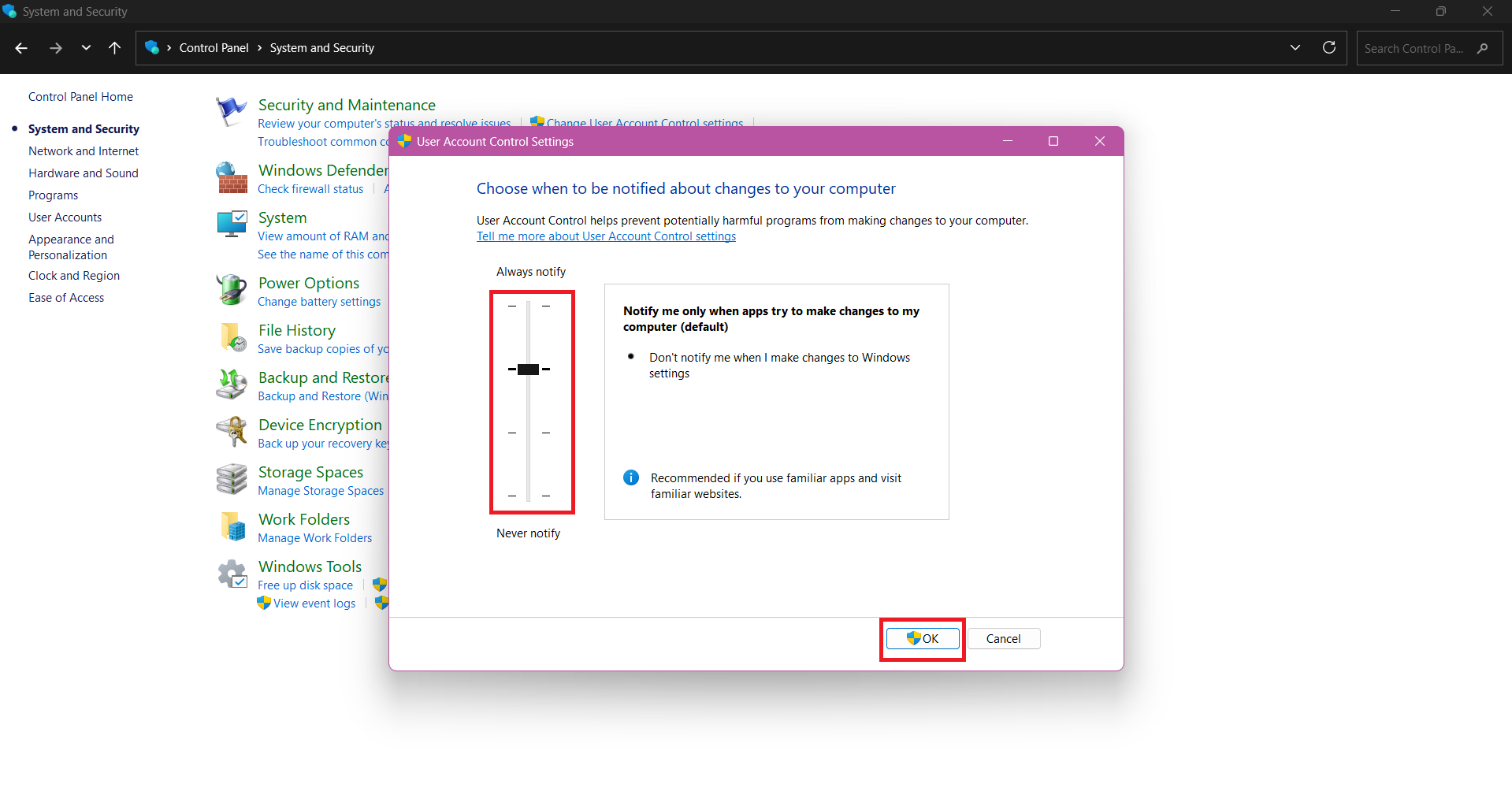This screenshot has height=795, width=1512.
Task: Open the File History heading
Action: pos(297,330)
